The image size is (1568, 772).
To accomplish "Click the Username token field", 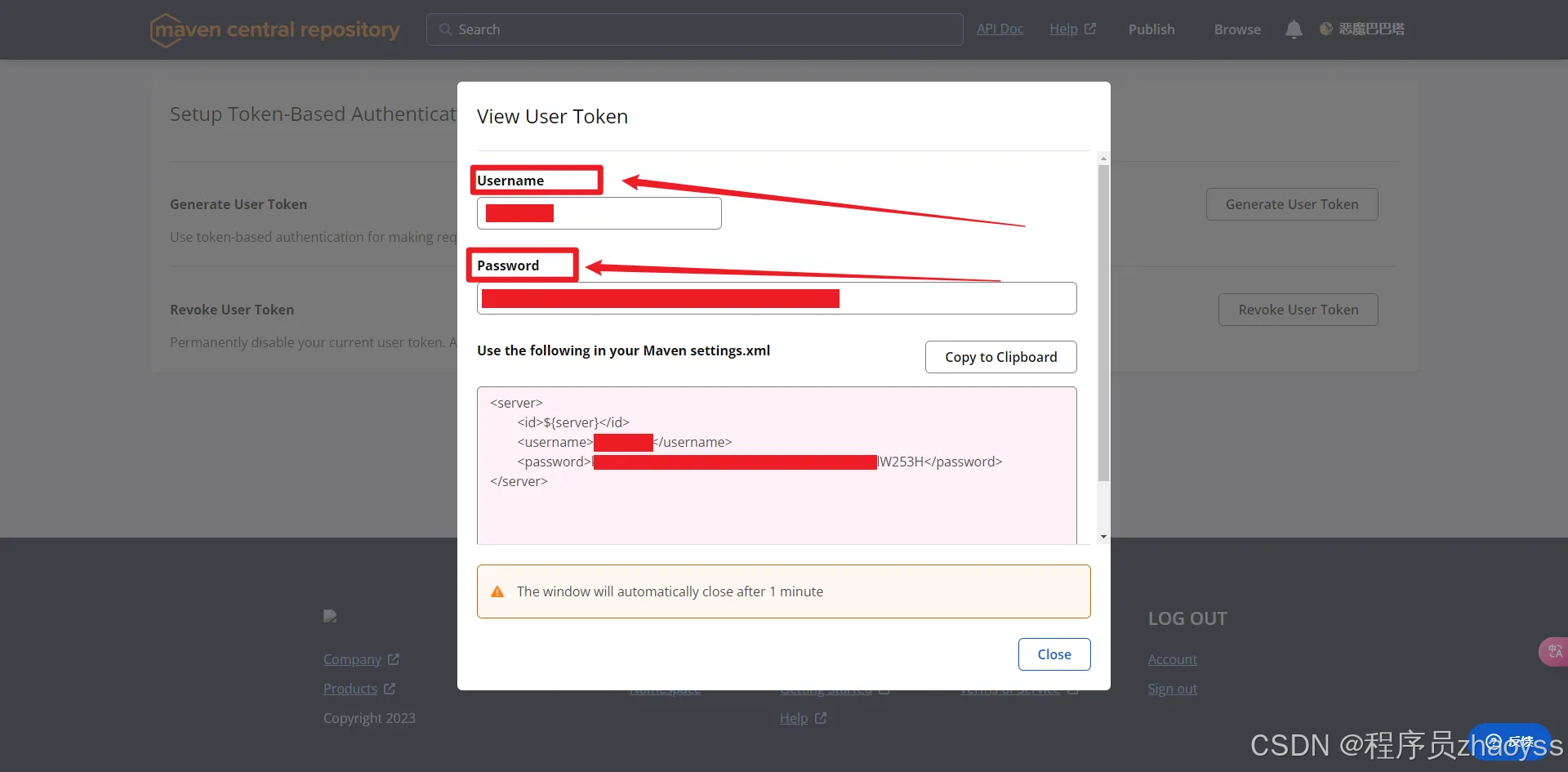I will [x=599, y=213].
